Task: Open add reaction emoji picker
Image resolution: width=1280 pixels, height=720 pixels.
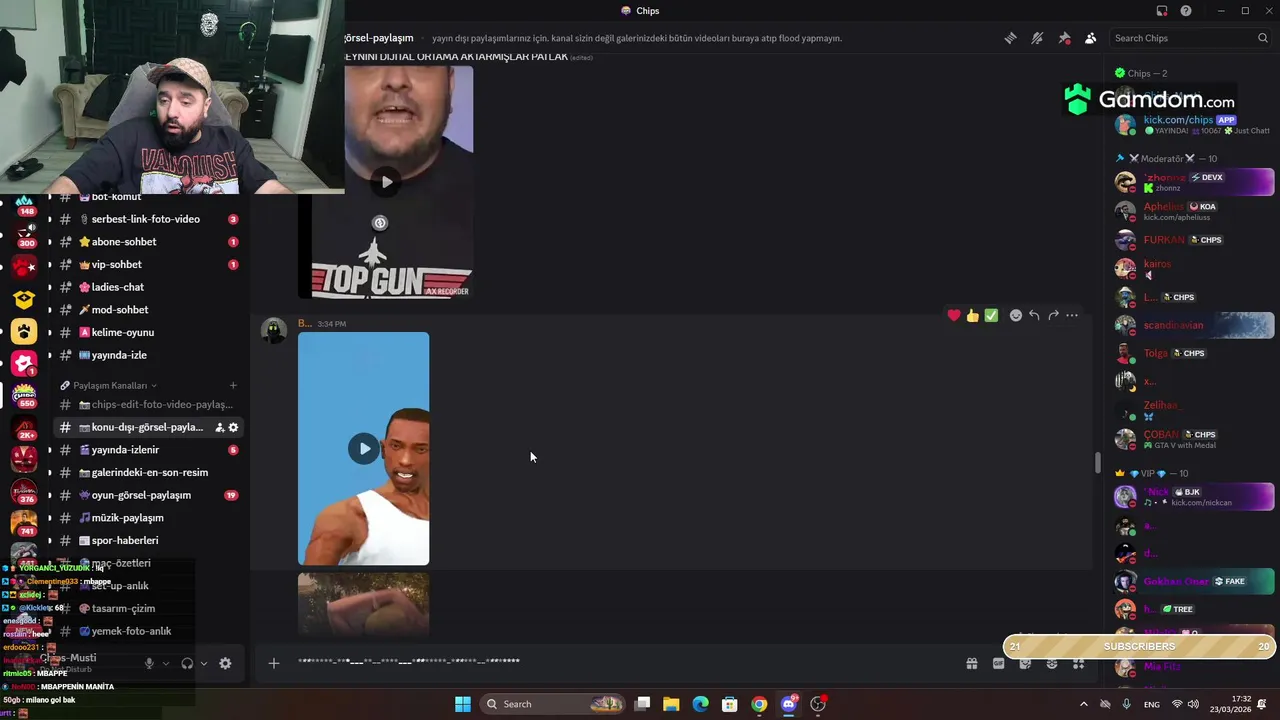Action: click(1016, 315)
